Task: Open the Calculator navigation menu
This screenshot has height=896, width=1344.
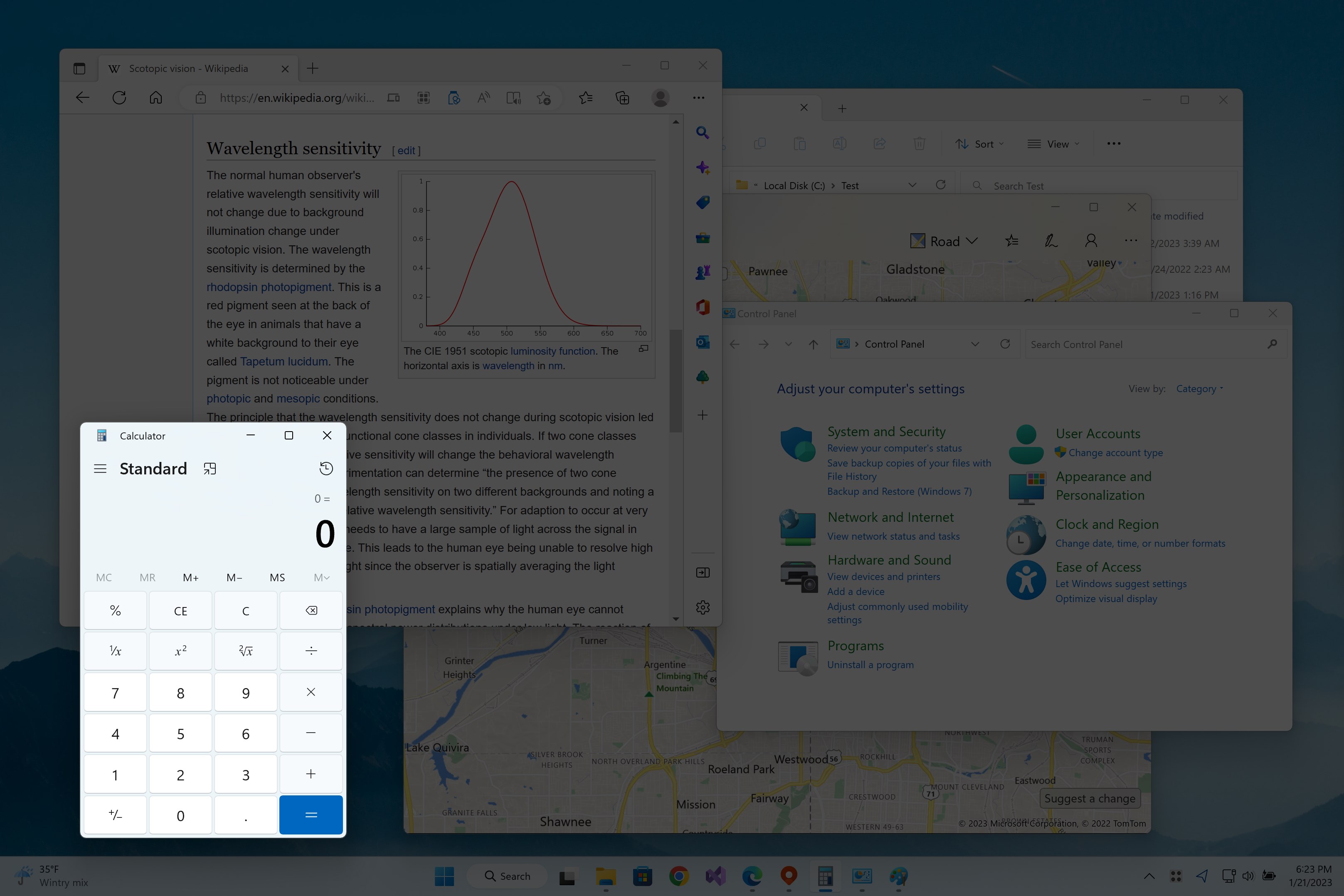Action: click(100, 469)
